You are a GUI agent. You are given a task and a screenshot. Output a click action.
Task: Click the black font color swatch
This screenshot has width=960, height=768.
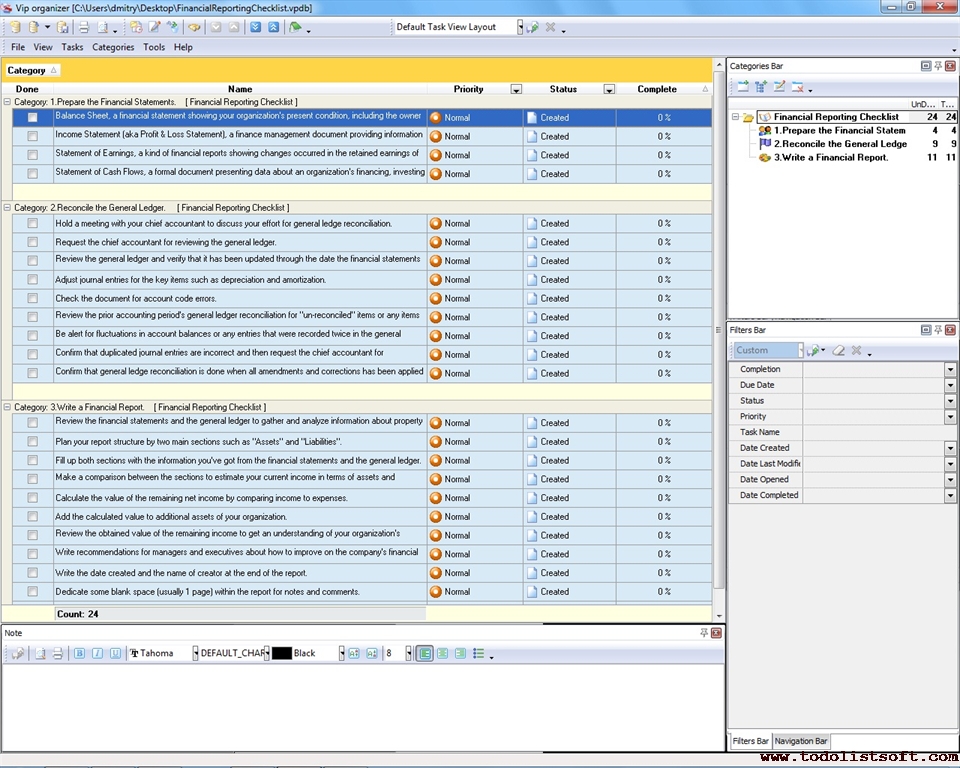282,653
